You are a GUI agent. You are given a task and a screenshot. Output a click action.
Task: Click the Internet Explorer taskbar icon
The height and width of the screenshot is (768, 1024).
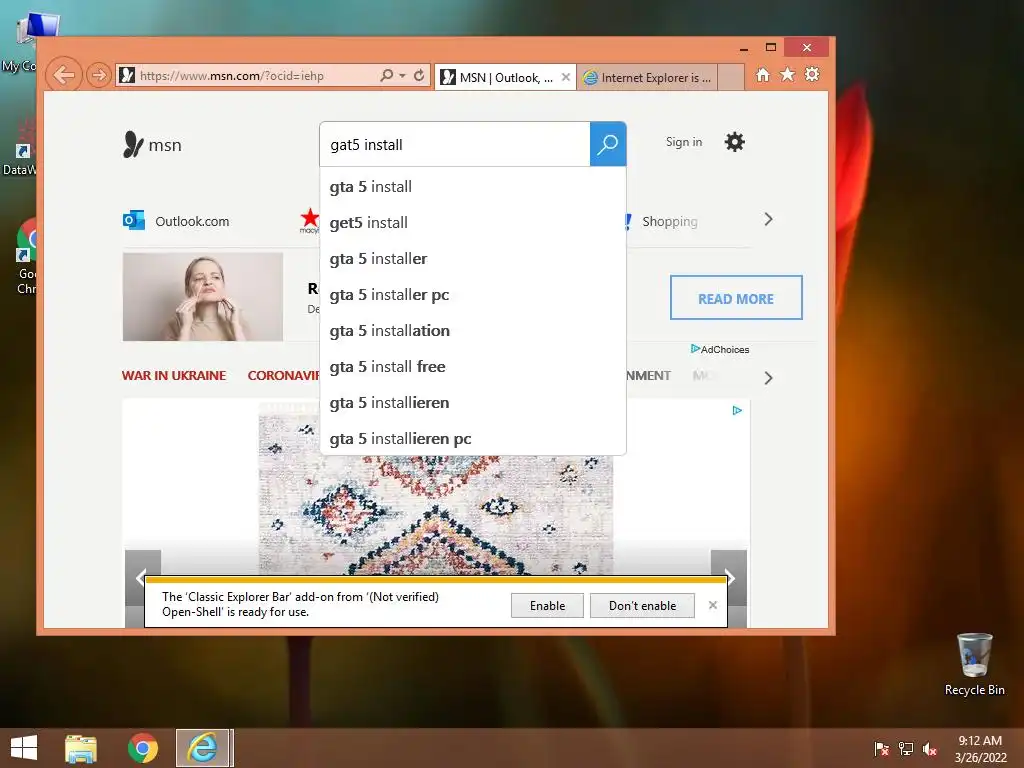[x=203, y=748]
